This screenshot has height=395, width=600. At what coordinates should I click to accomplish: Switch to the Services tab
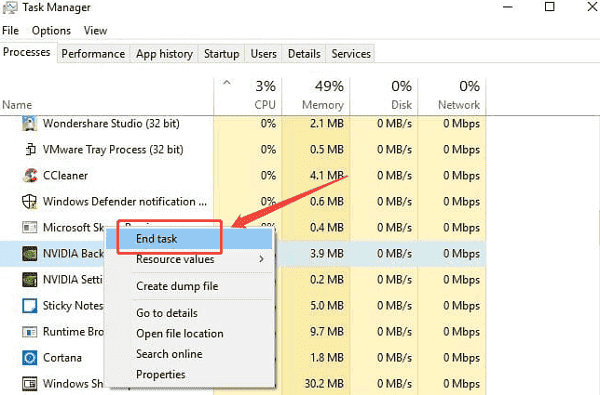pyautogui.click(x=351, y=54)
